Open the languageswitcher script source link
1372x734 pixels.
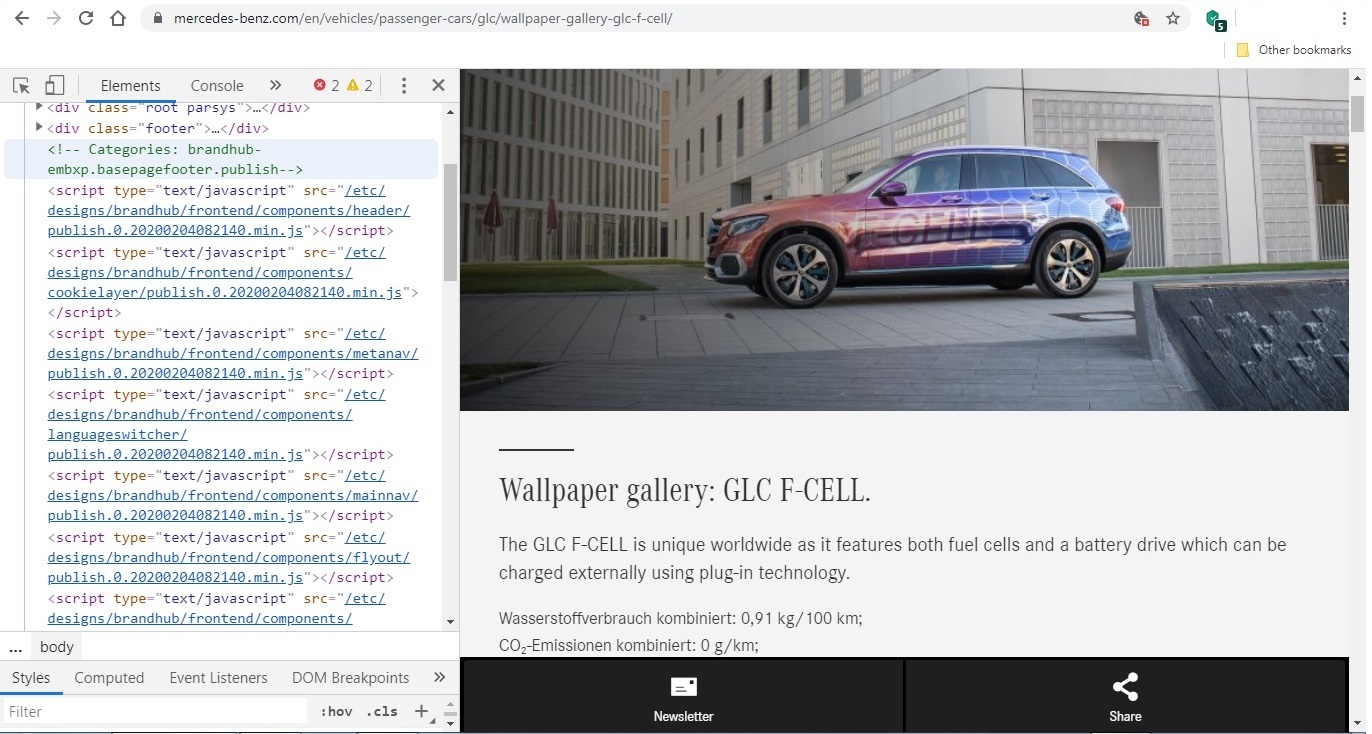click(x=200, y=424)
